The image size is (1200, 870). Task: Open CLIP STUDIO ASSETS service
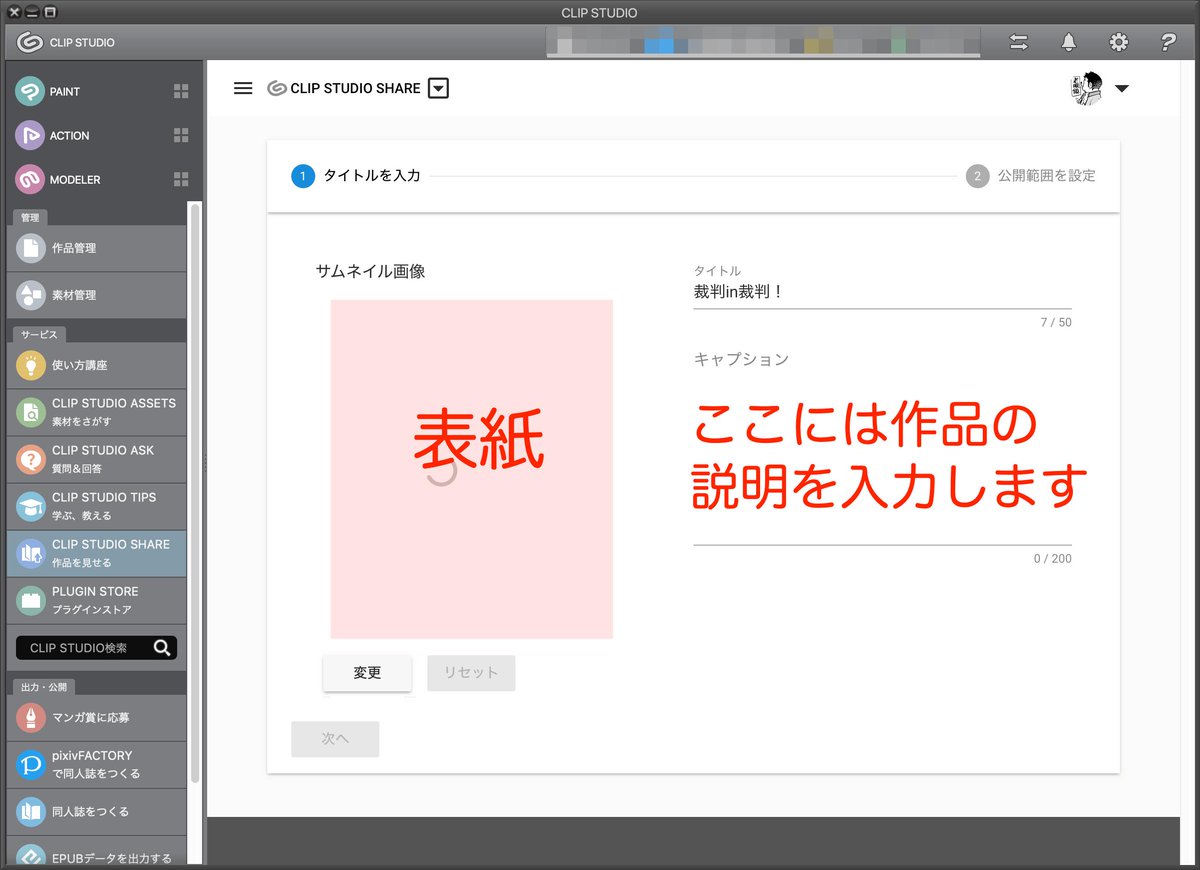[97, 412]
